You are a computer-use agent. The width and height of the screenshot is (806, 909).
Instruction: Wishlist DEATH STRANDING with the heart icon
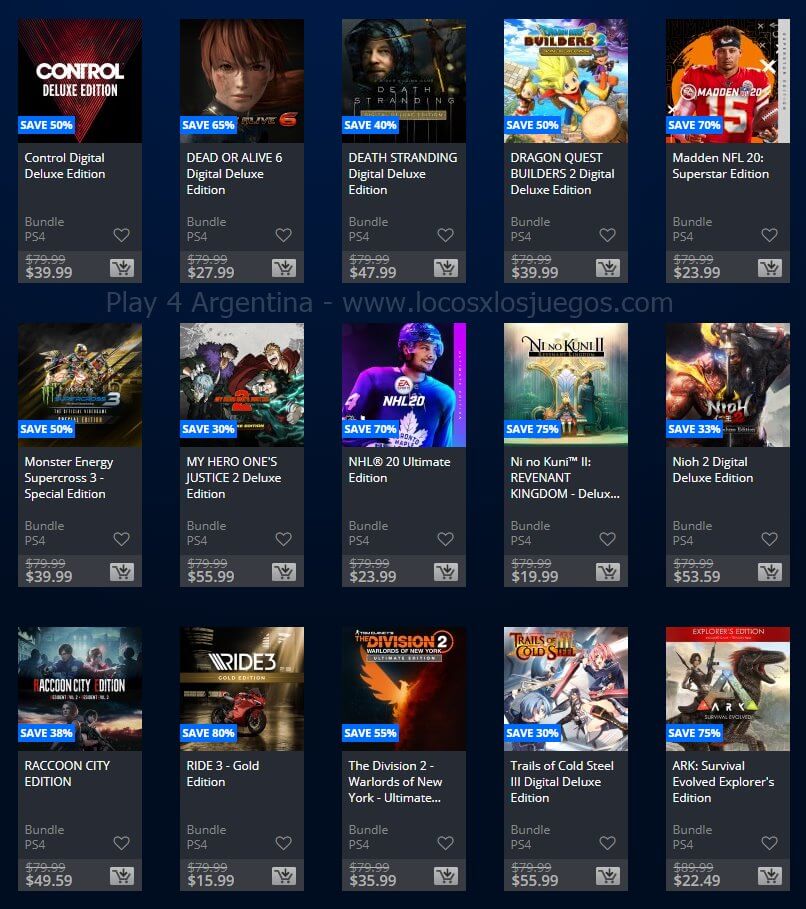click(x=445, y=235)
